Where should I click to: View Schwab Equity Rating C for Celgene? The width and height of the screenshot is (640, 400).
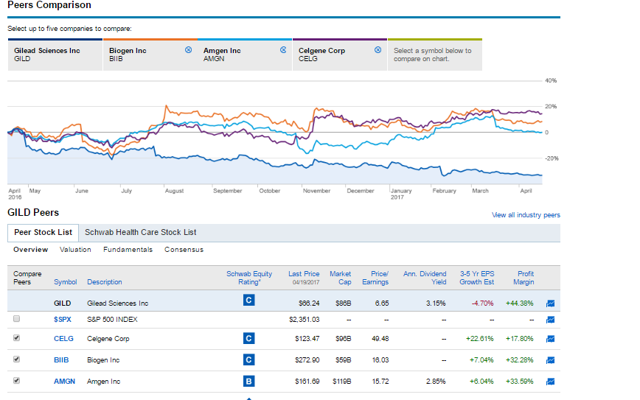[x=249, y=338]
